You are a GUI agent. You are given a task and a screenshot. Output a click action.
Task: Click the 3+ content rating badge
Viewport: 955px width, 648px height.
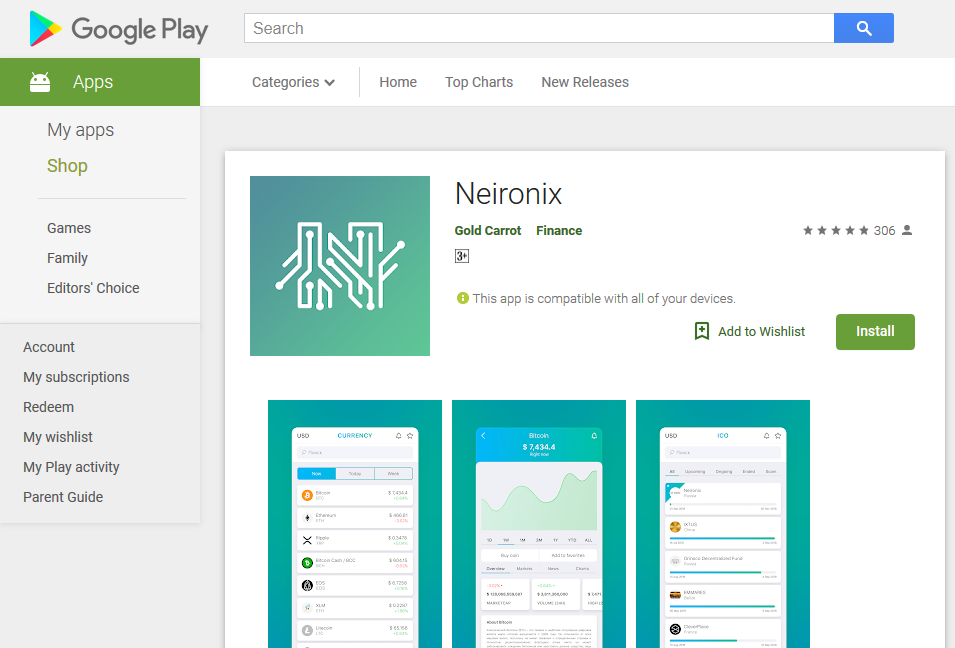coord(462,256)
